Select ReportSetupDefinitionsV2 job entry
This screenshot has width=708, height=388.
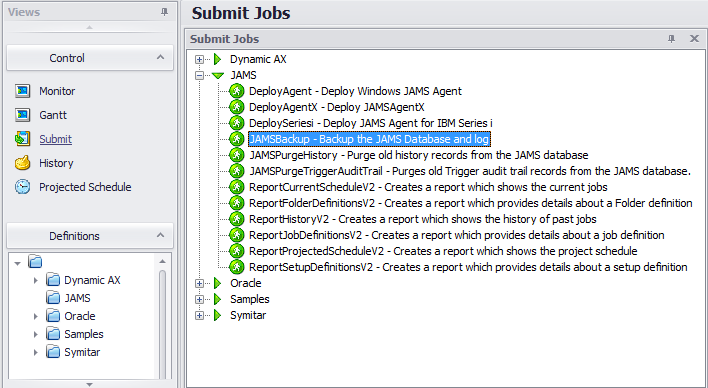(468, 267)
